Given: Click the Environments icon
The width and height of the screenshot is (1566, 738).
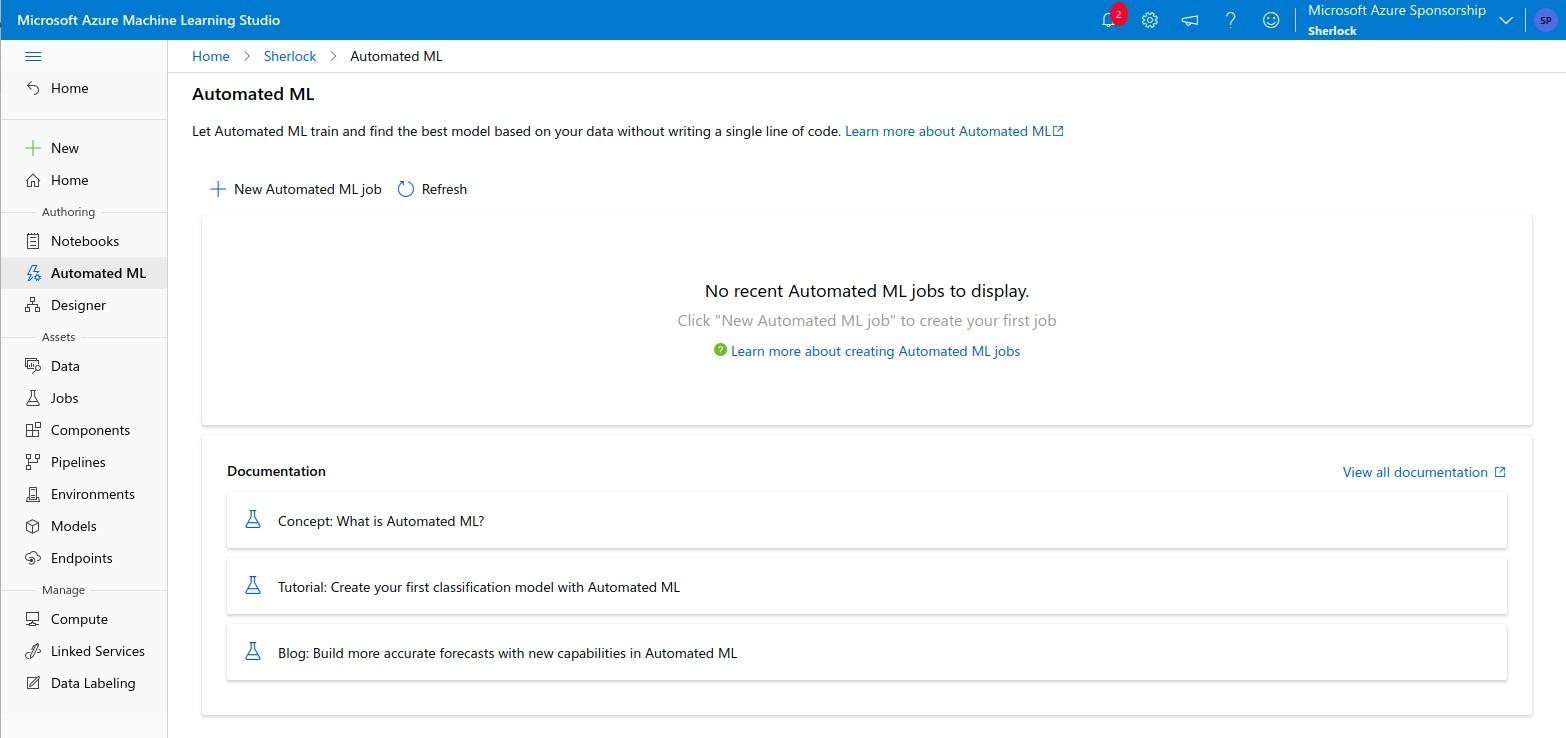Looking at the screenshot, I should coord(33,494).
